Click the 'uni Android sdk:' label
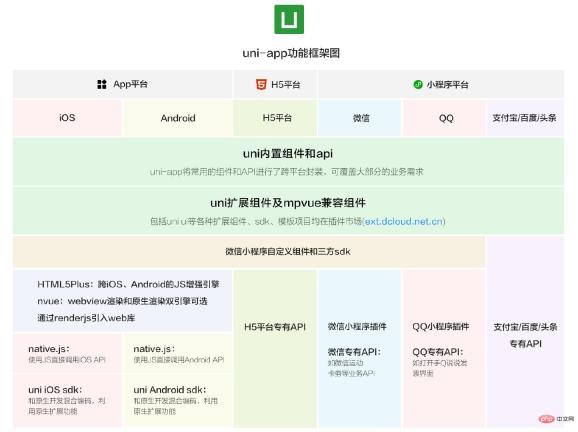 point(170,390)
